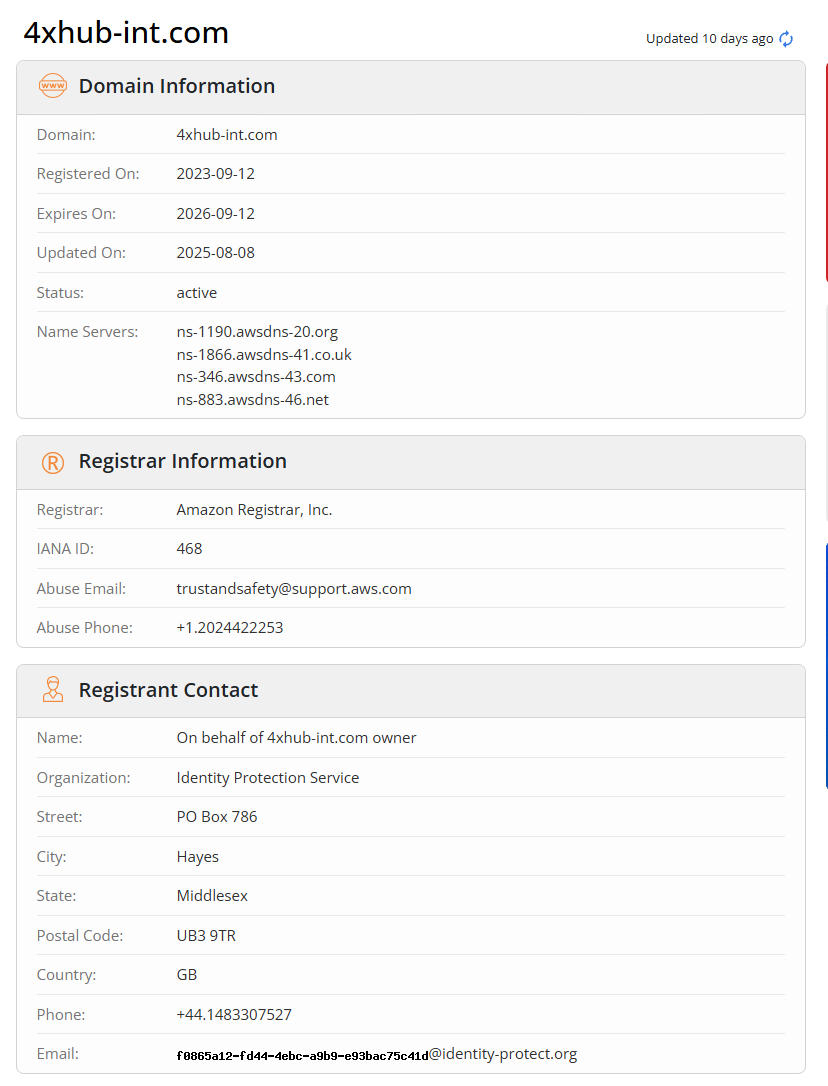Screen dimensions: 828x1086
Task: Click the identity-protect.org registrant email
Action: pyautogui.click(x=376, y=1054)
